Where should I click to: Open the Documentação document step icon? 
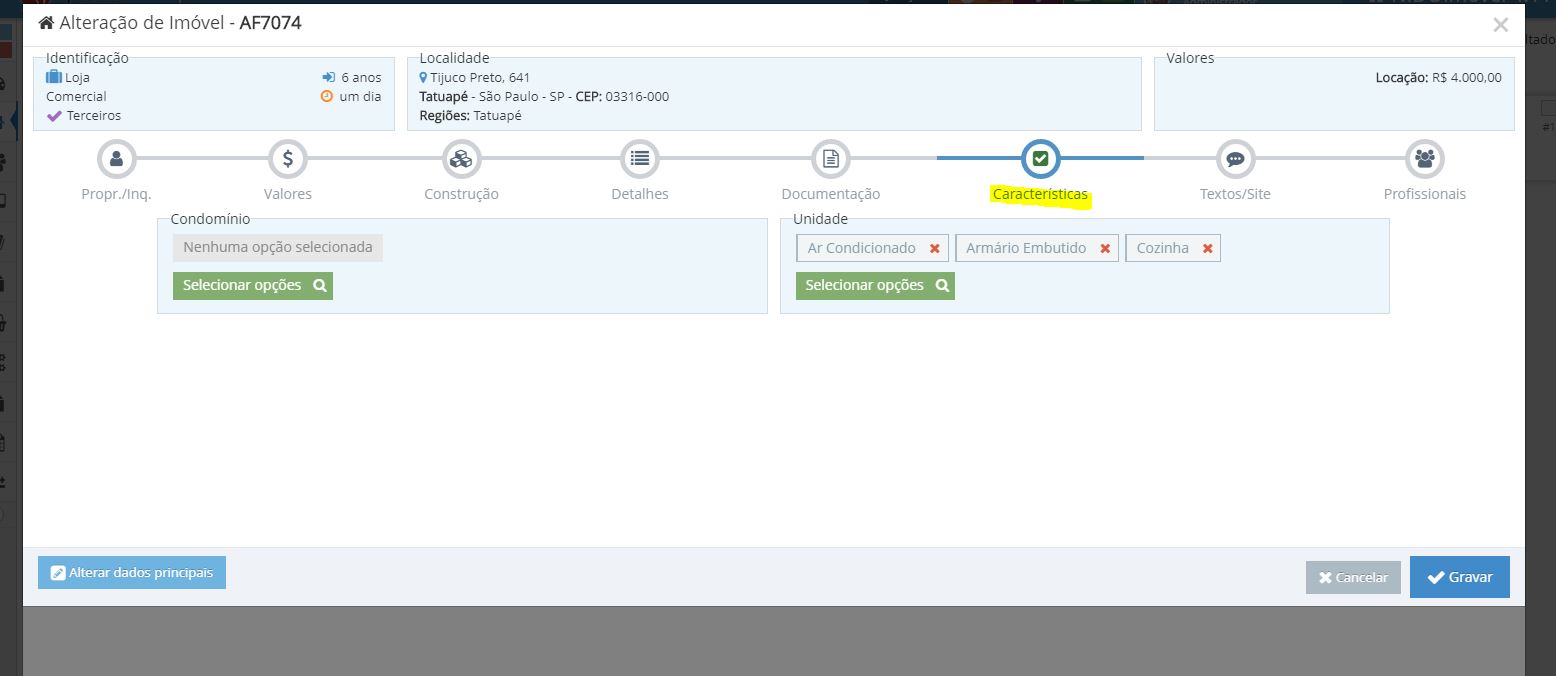click(x=830, y=159)
